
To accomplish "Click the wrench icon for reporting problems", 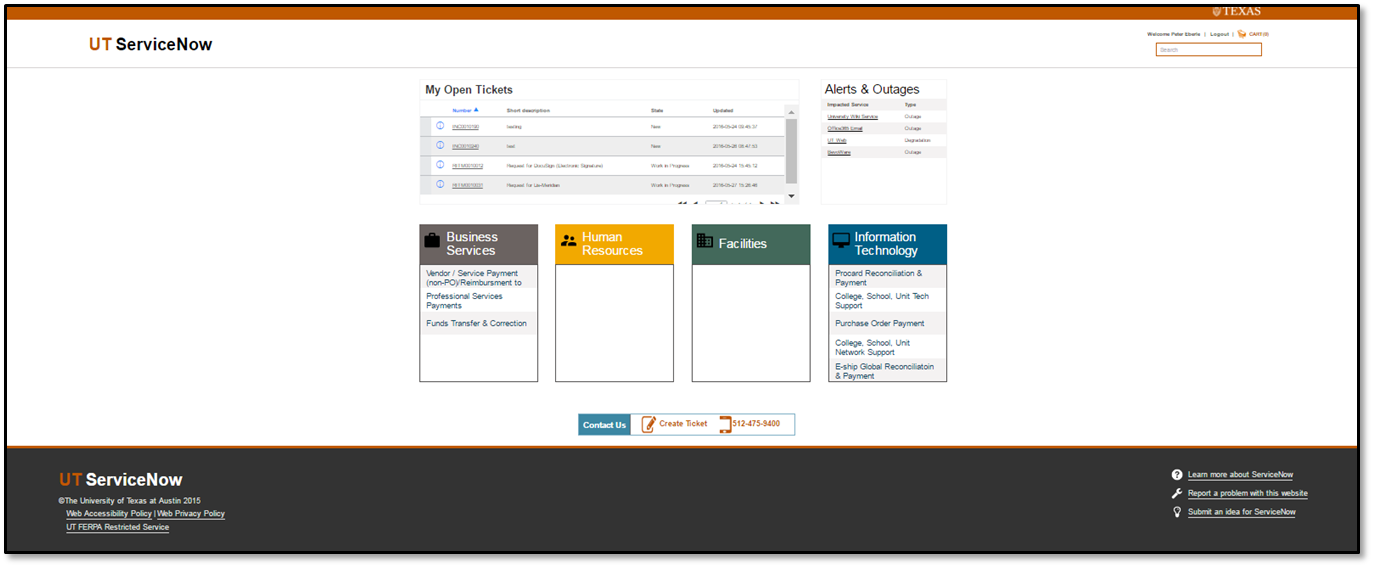I will (1177, 493).
